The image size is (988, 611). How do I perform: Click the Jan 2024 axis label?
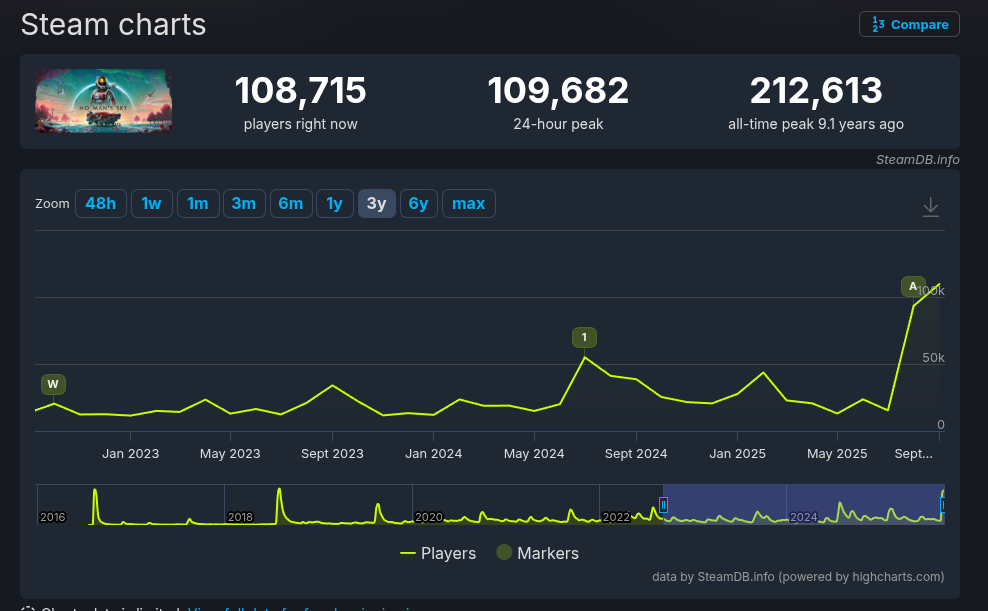click(434, 454)
